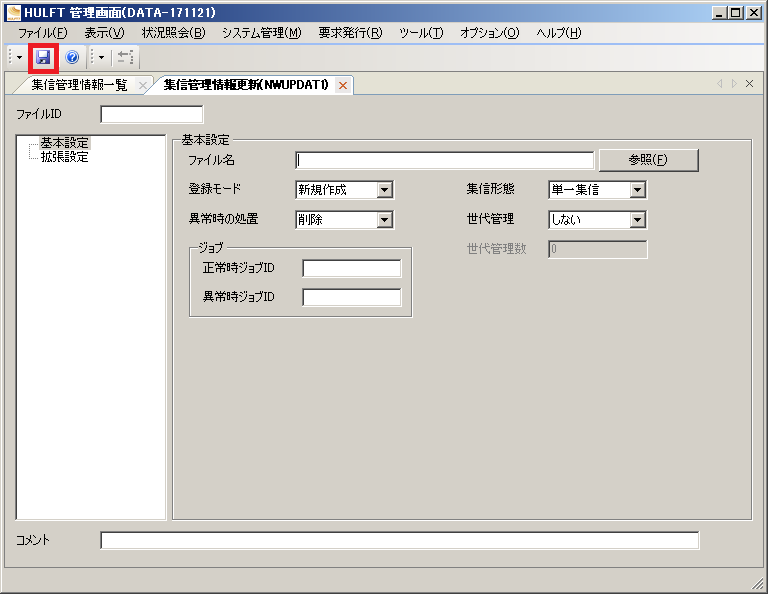Click the ファイルID input field

click(x=152, y=115)
